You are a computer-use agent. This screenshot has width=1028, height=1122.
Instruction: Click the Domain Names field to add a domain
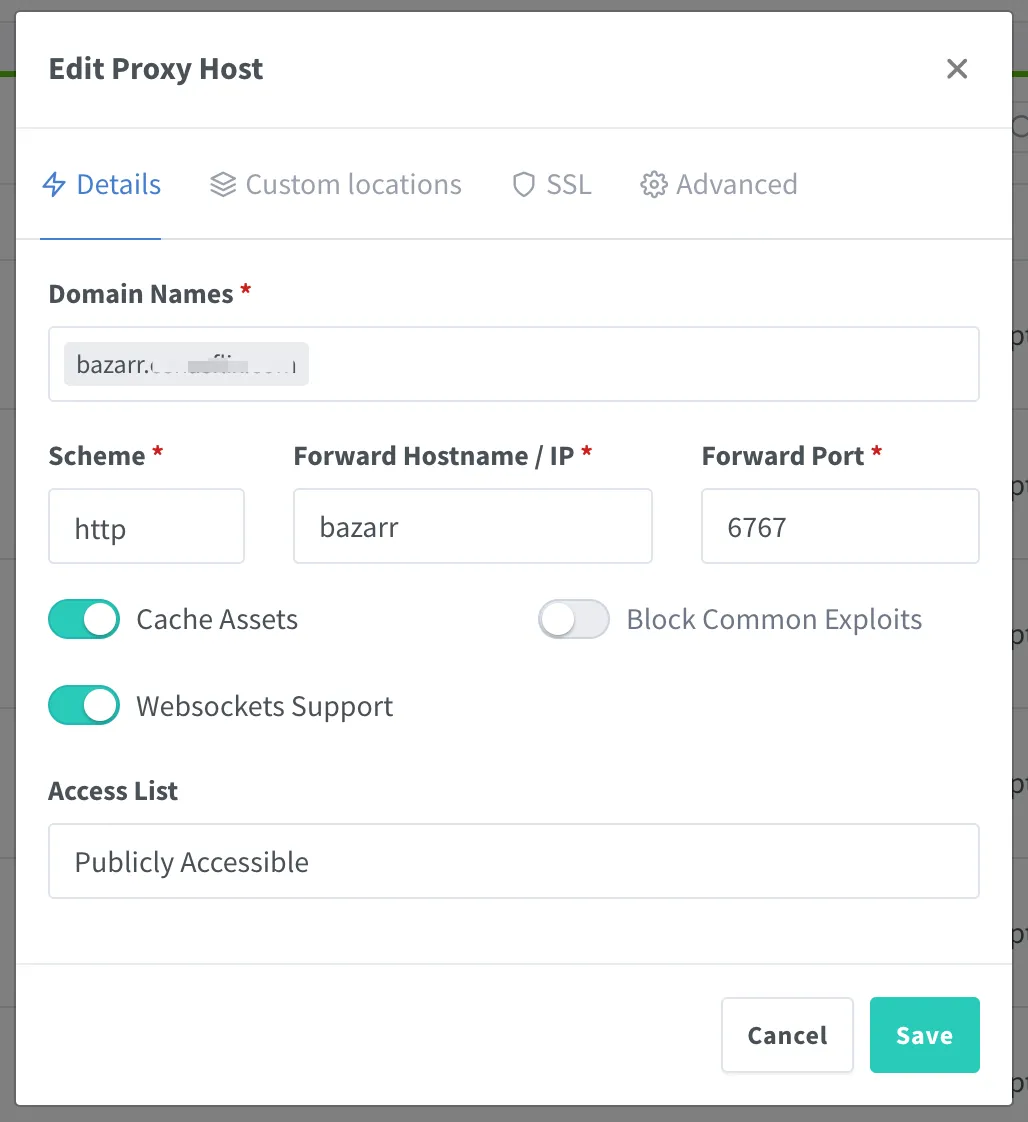pos(600,364)
